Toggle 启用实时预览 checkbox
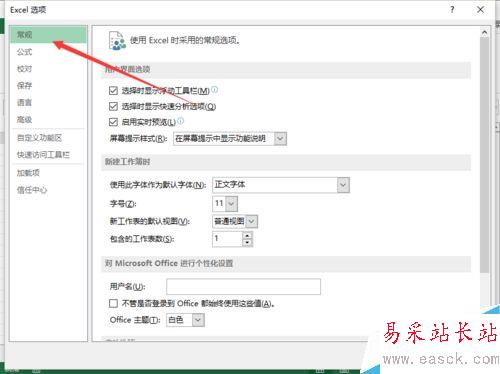Screen dimensions: 500x374 coord(113,122)
